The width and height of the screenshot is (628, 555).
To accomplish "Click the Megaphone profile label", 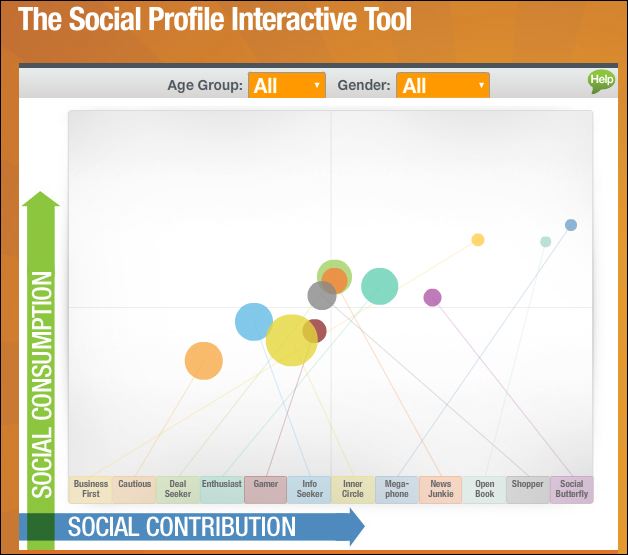I will tap(397, 489).
